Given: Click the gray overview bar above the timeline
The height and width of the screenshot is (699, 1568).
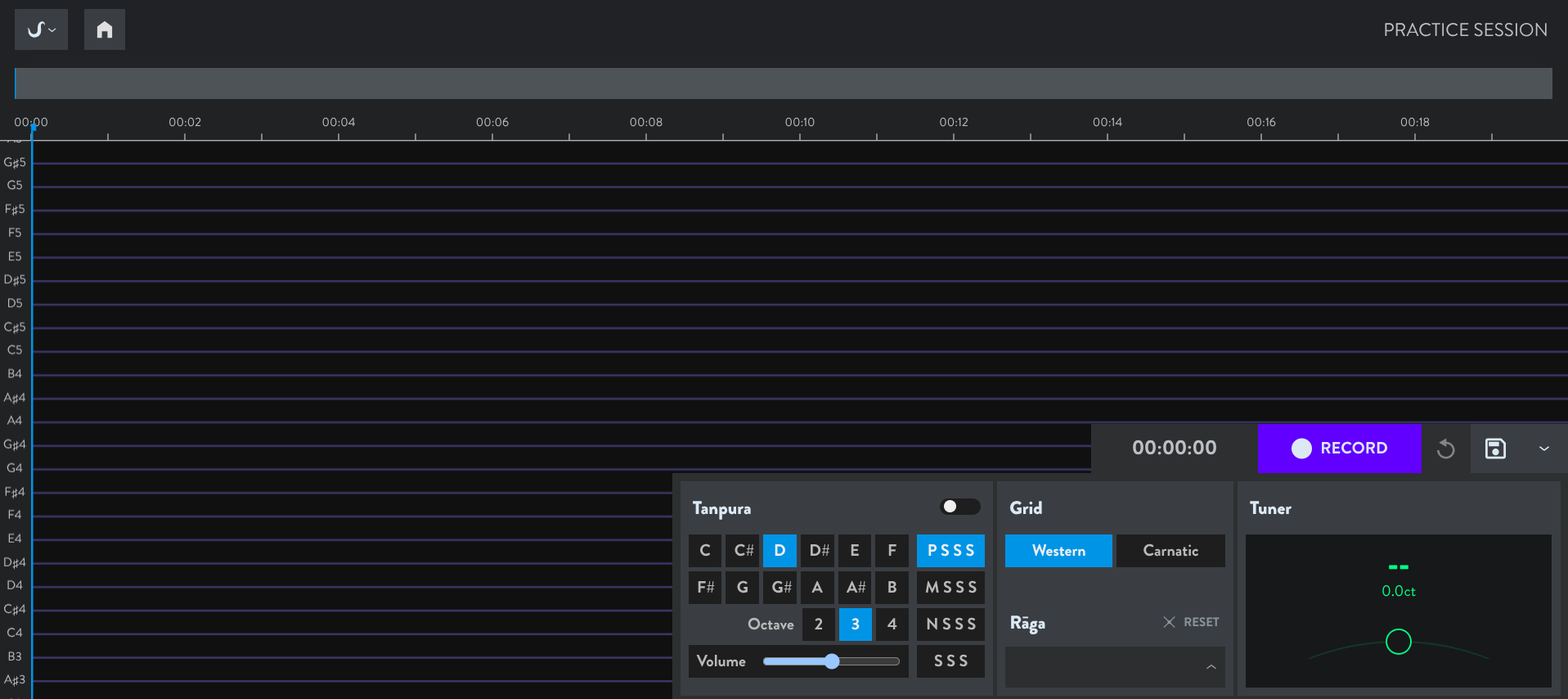Looking at the screenshot, I should click(783, 83).
